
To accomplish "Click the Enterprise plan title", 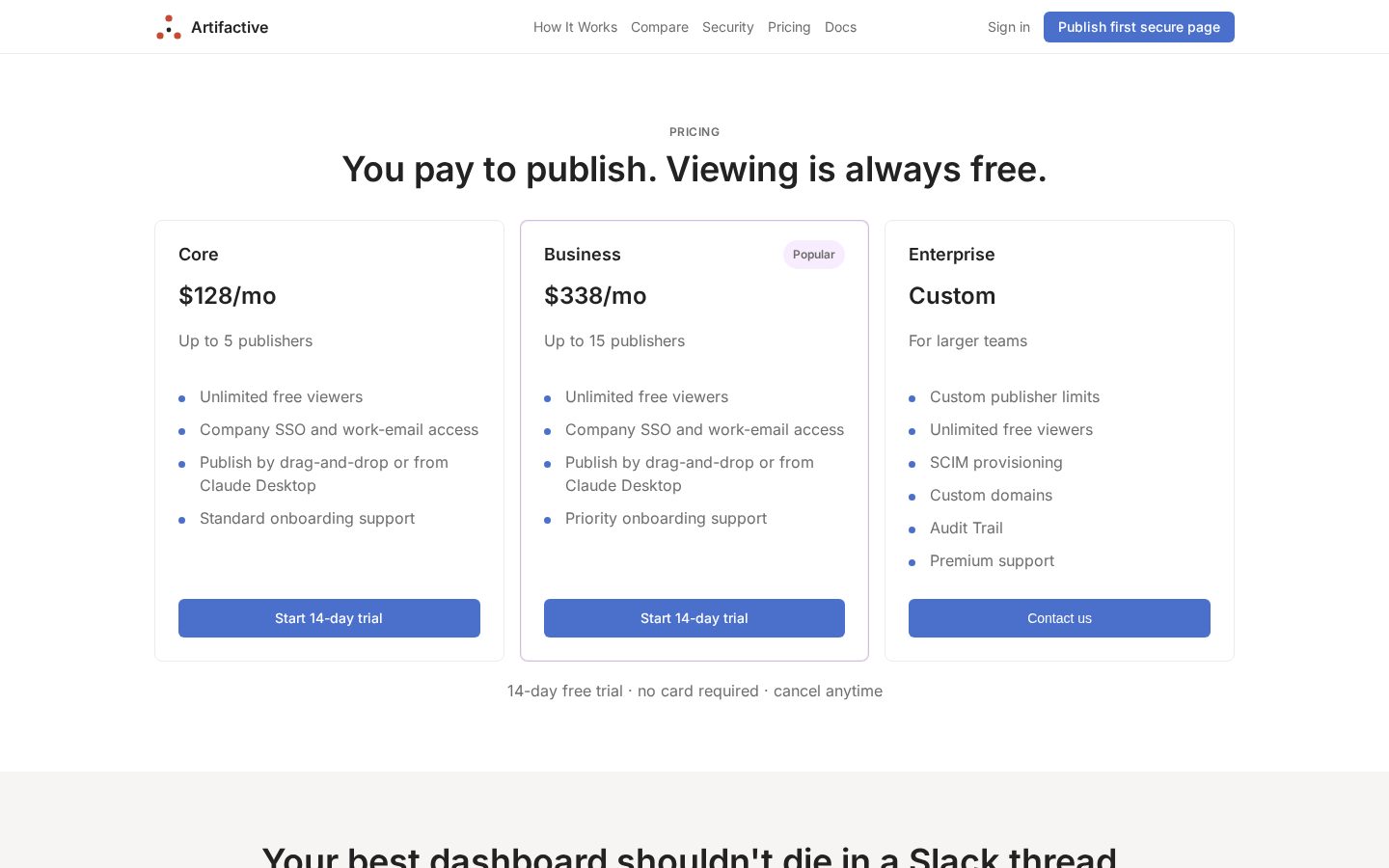I will 952,255.
